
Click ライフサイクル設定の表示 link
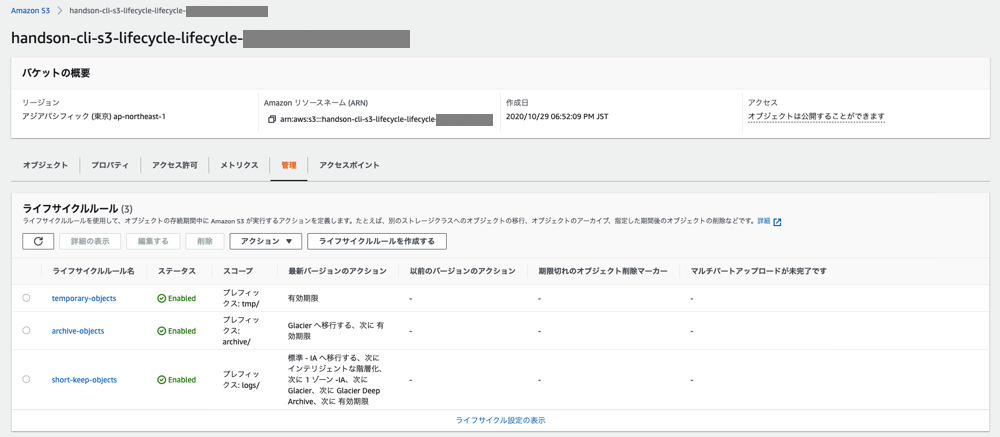tap(500, 421)
